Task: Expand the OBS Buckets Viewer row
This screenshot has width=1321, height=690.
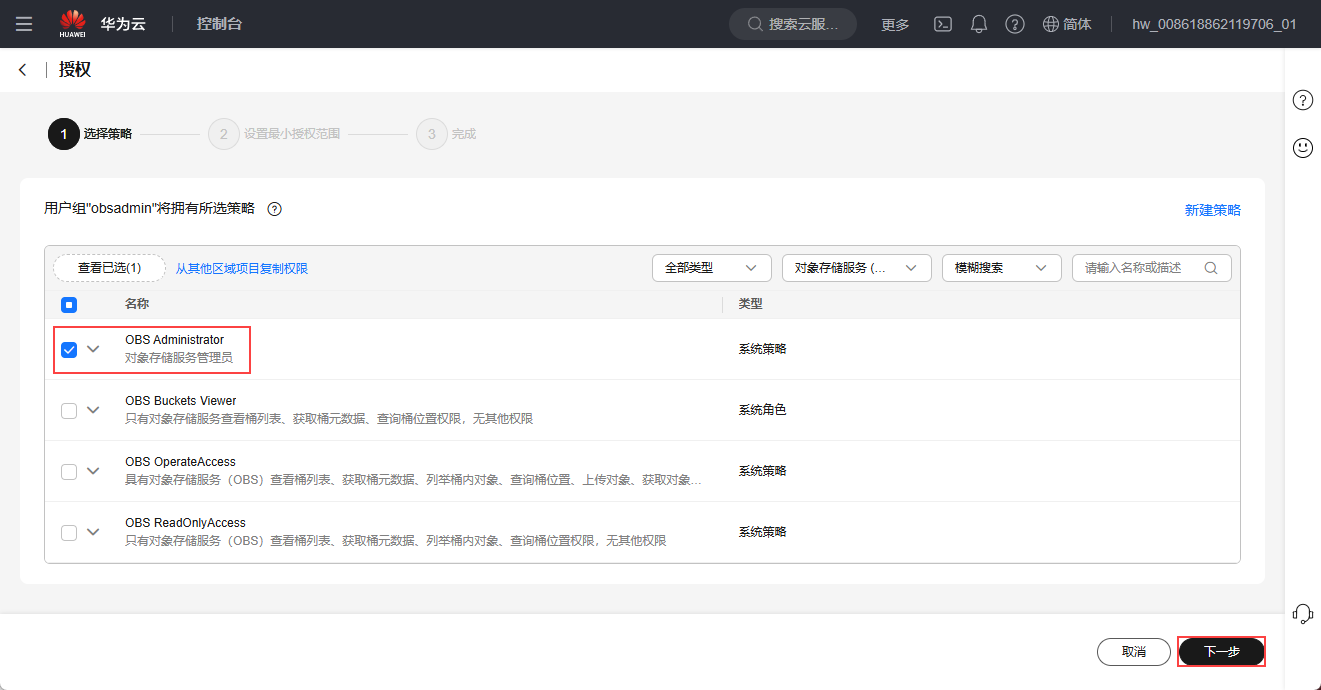Action: pos(94,410)
